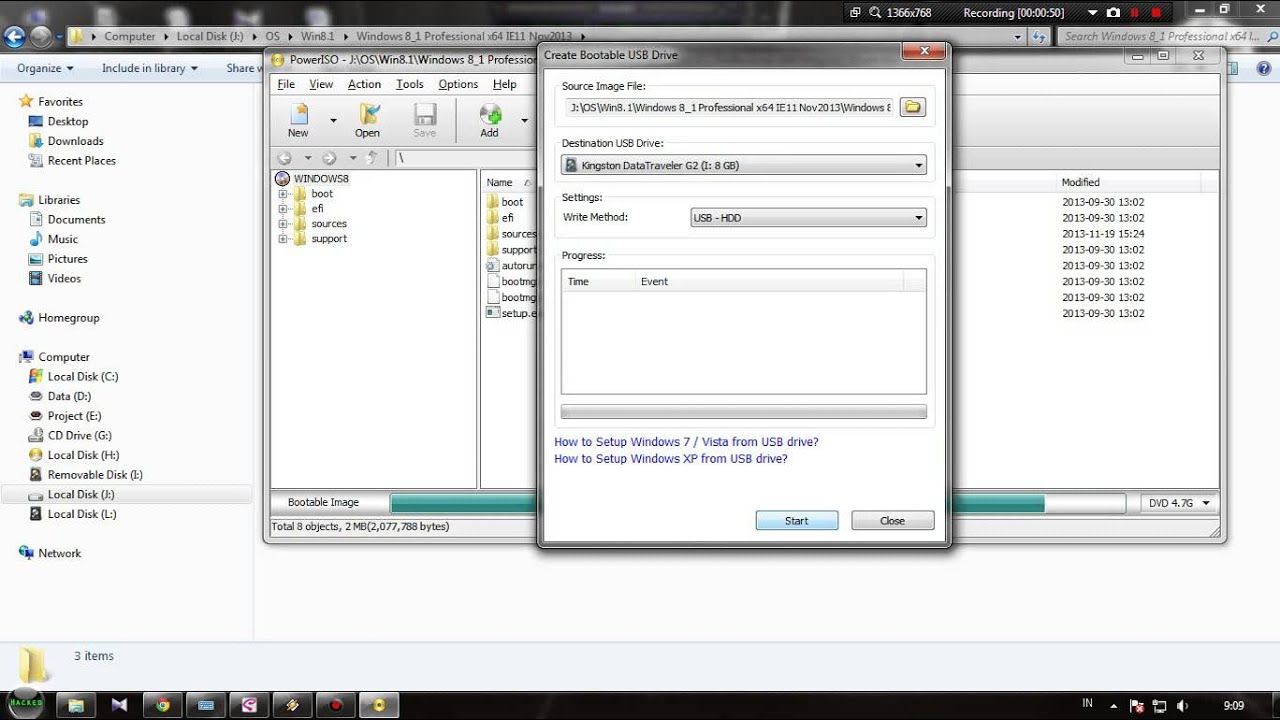1280x720 pixels.
Task: Click PowerISO forward navigation arrow
Action: point(329,158)
